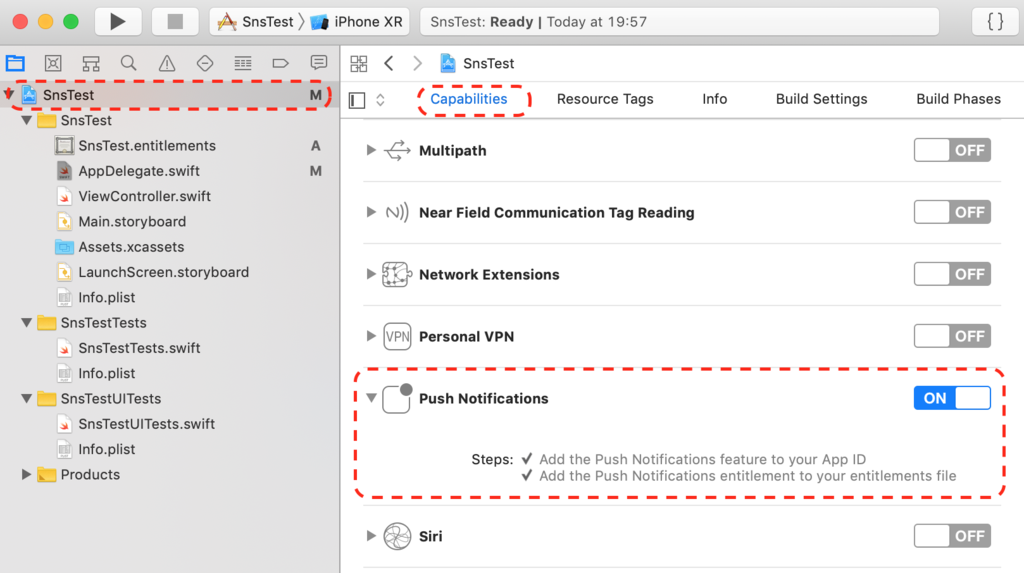1024x573 pixels.
Task: Switch to the Capabilities tab
Action: (468, 99)
